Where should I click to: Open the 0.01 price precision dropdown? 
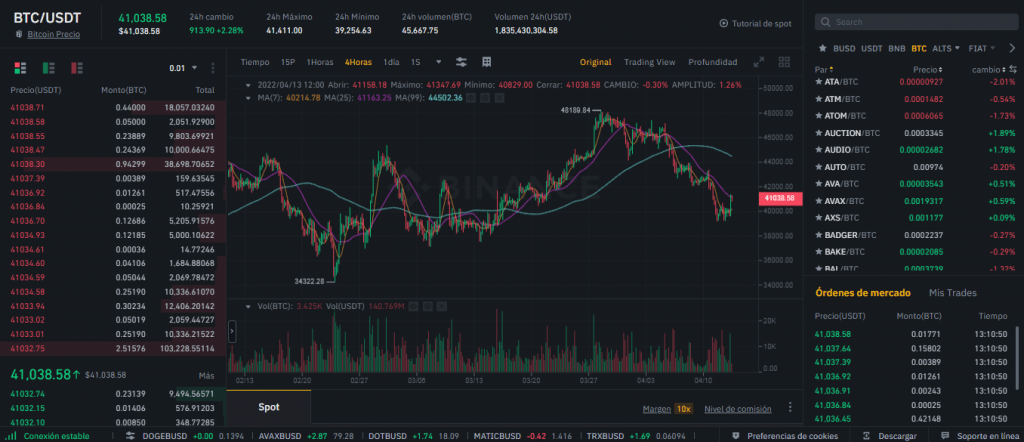185,68
